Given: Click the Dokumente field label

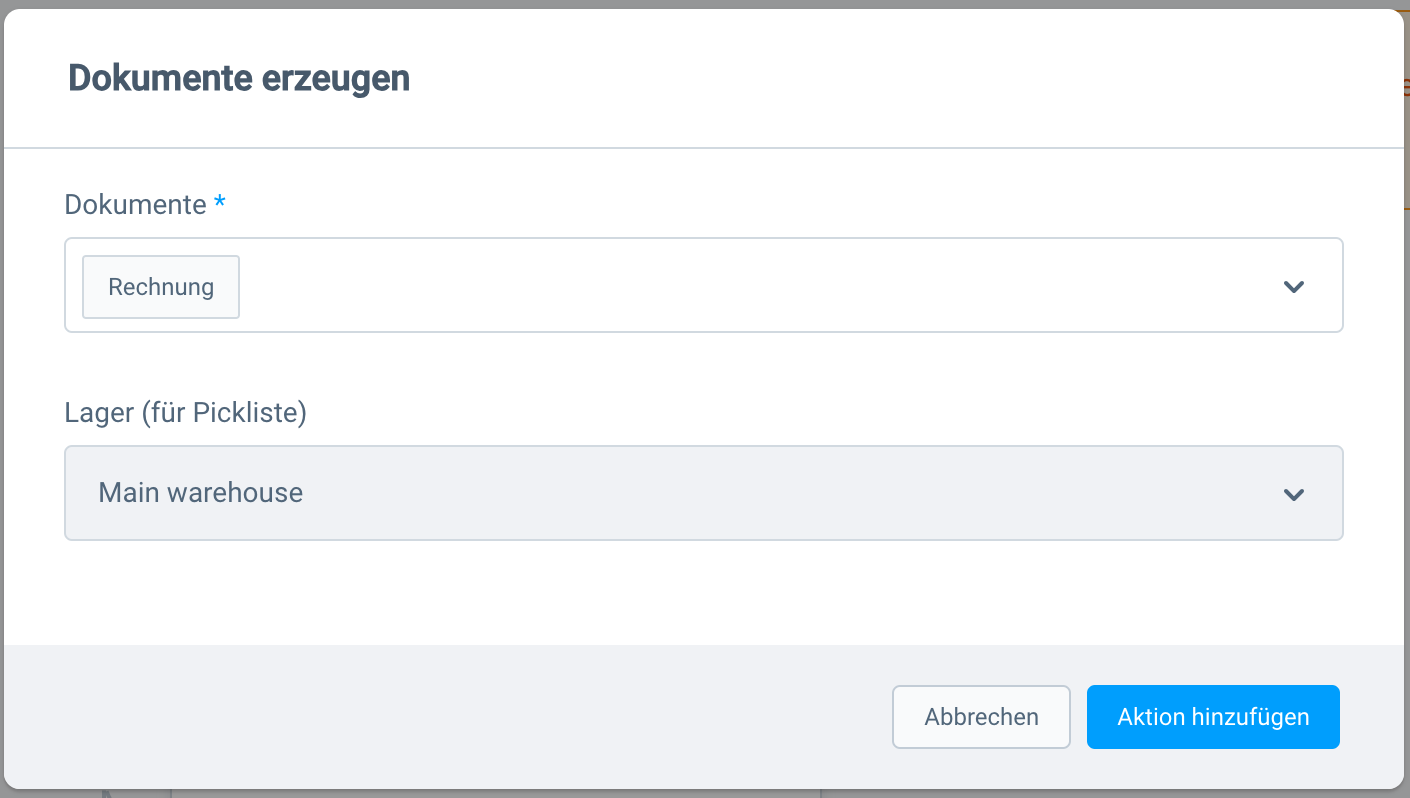Looking at the screenshot, I should point(133,204).
